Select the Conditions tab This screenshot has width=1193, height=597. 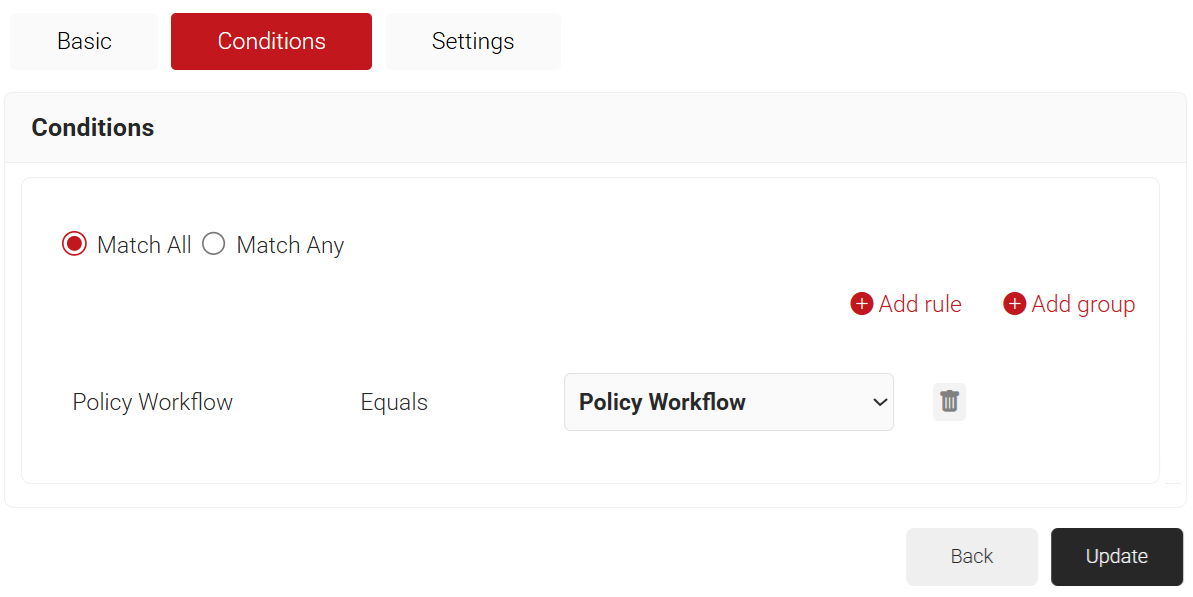click(271, 41)
